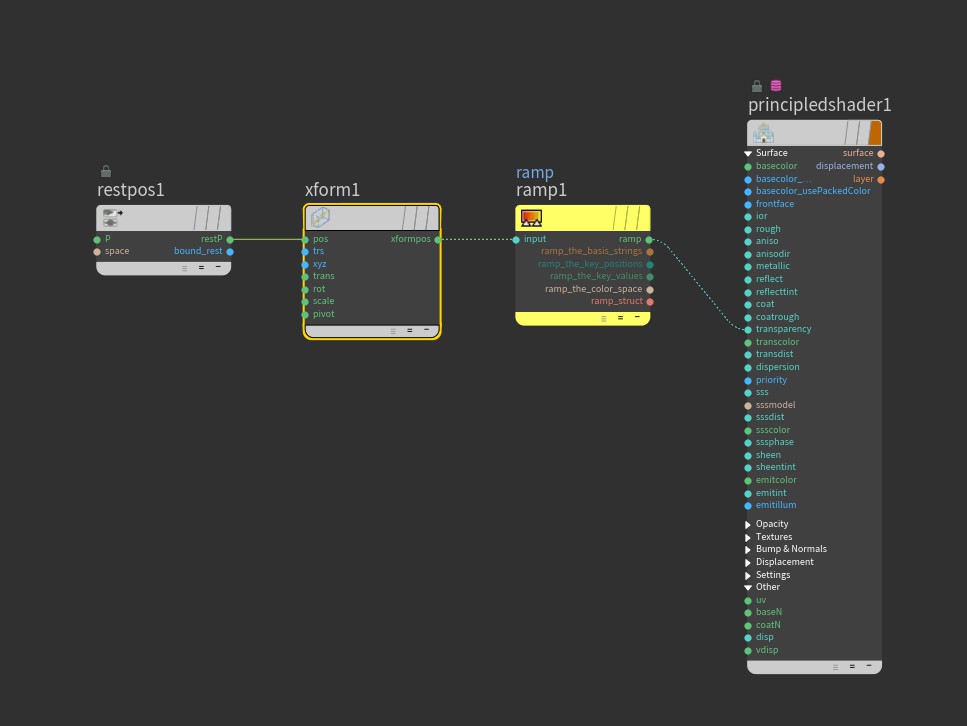The width and height of the screenshot is (967, 726).
Task: Click the restpos1 node icon
Action: 112,217
